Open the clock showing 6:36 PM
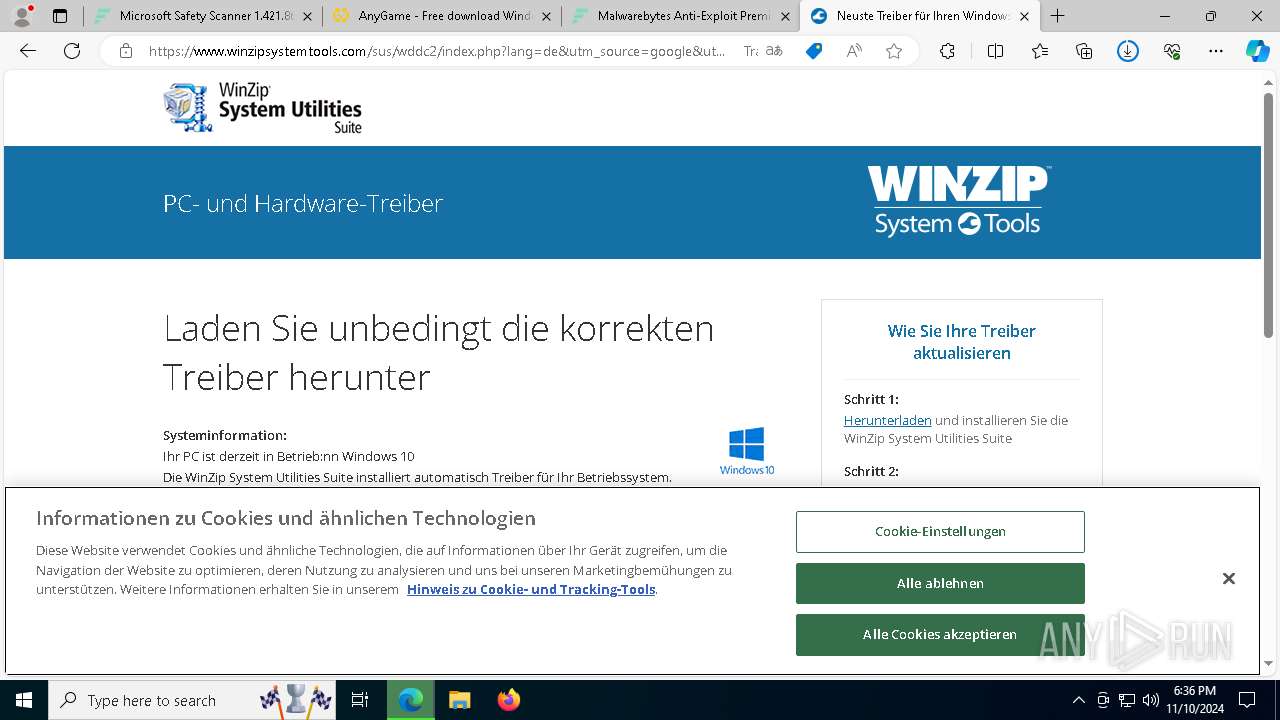Viewport: 1280px width, 720px height. (x=1194, y=700)
